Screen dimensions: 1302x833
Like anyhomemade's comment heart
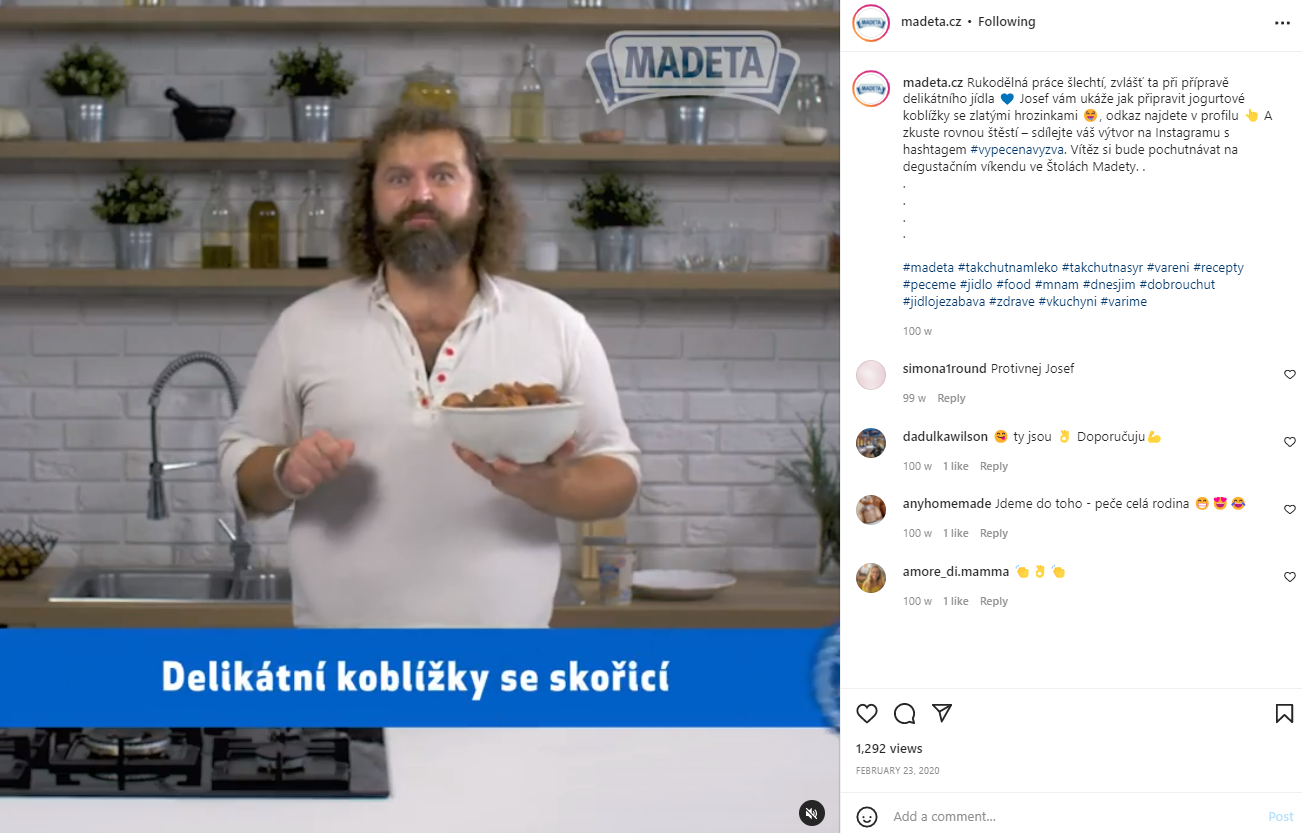point(1289,510)
